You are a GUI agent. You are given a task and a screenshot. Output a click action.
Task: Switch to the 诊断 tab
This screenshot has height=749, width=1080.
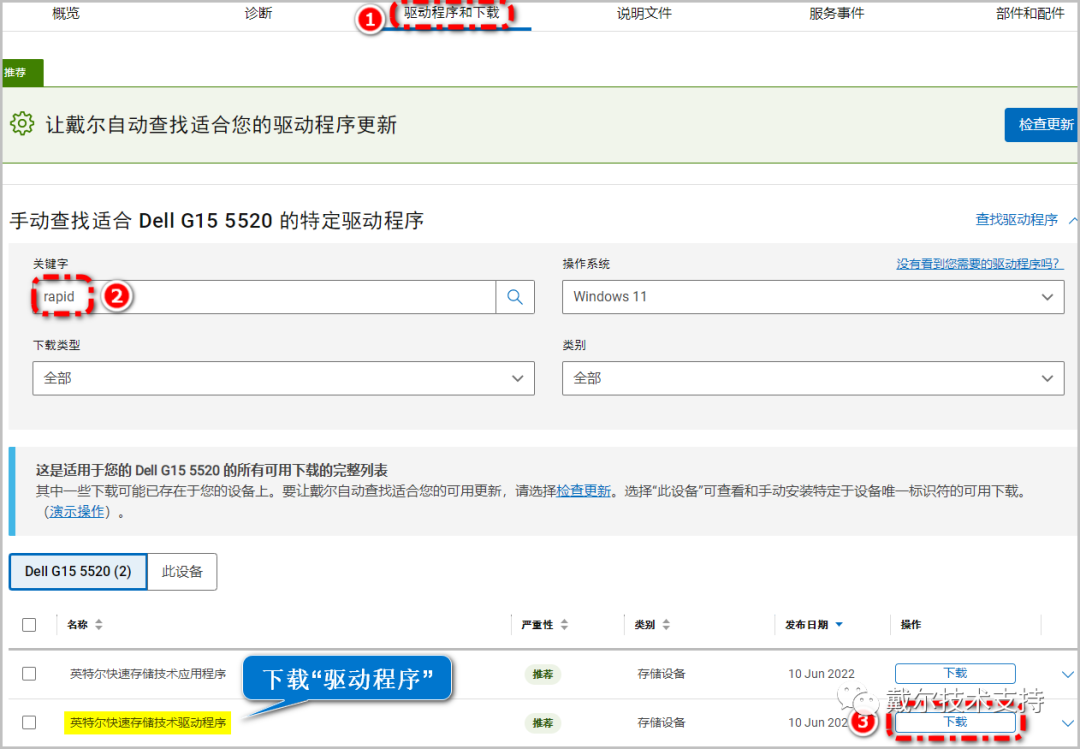(x=258, y=13)
